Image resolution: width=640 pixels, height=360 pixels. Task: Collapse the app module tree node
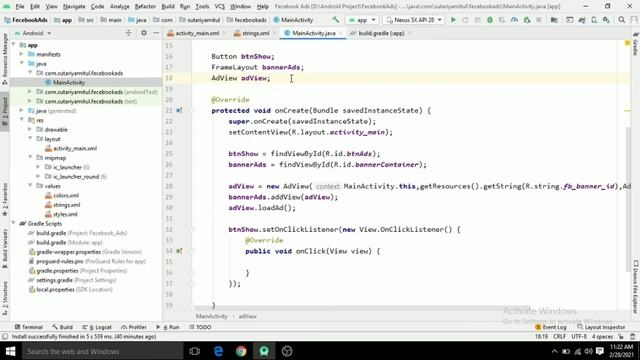pyautogui.click(x=14, y=45)
